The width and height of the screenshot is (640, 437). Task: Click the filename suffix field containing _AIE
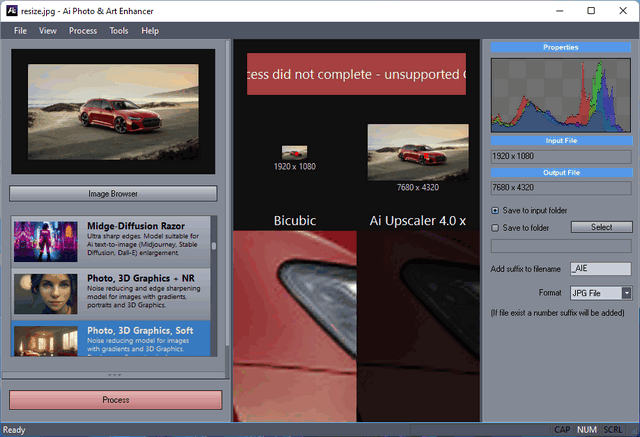599,269
